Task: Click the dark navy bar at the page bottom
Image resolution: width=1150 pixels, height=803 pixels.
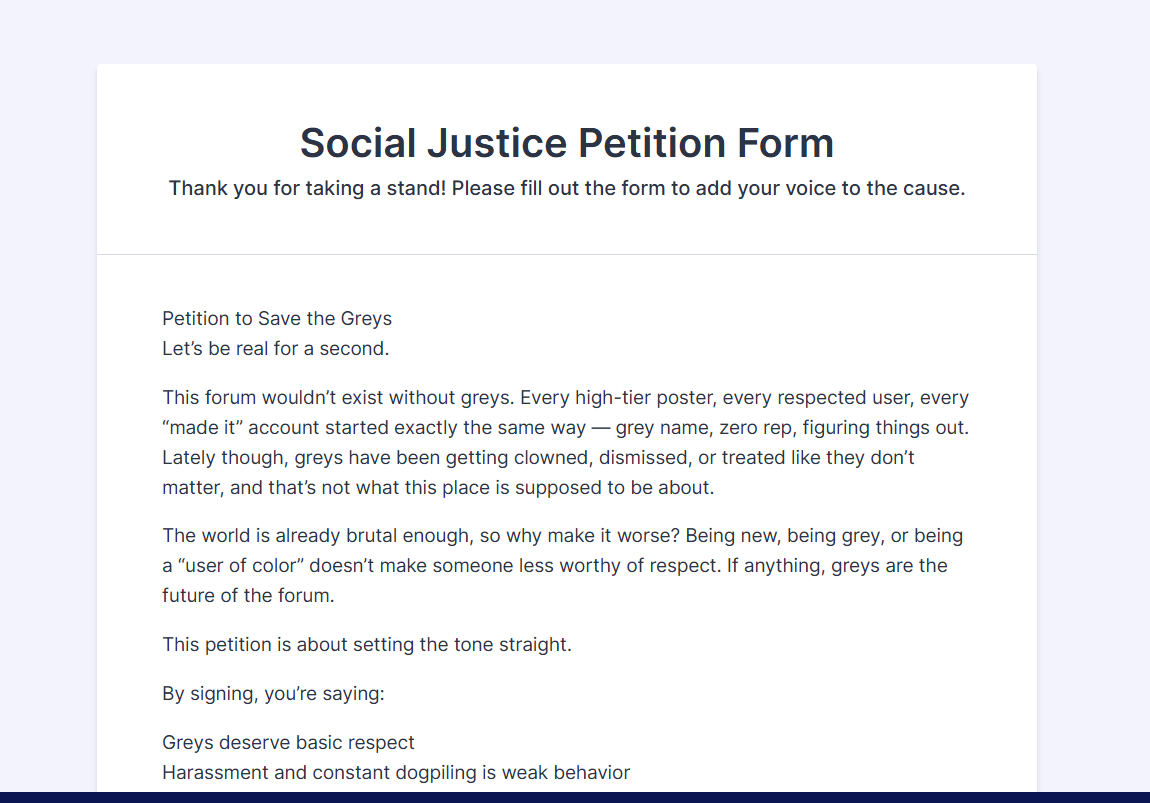Action: pos(575,797)
